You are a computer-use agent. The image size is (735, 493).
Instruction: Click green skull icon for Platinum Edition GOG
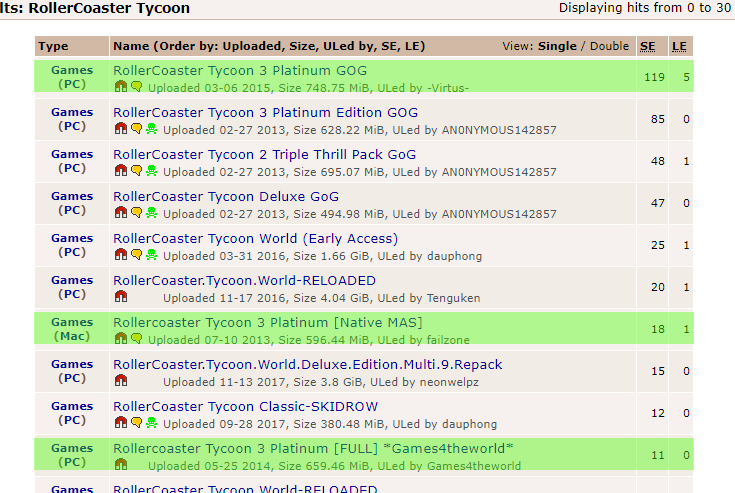point(151,128)
